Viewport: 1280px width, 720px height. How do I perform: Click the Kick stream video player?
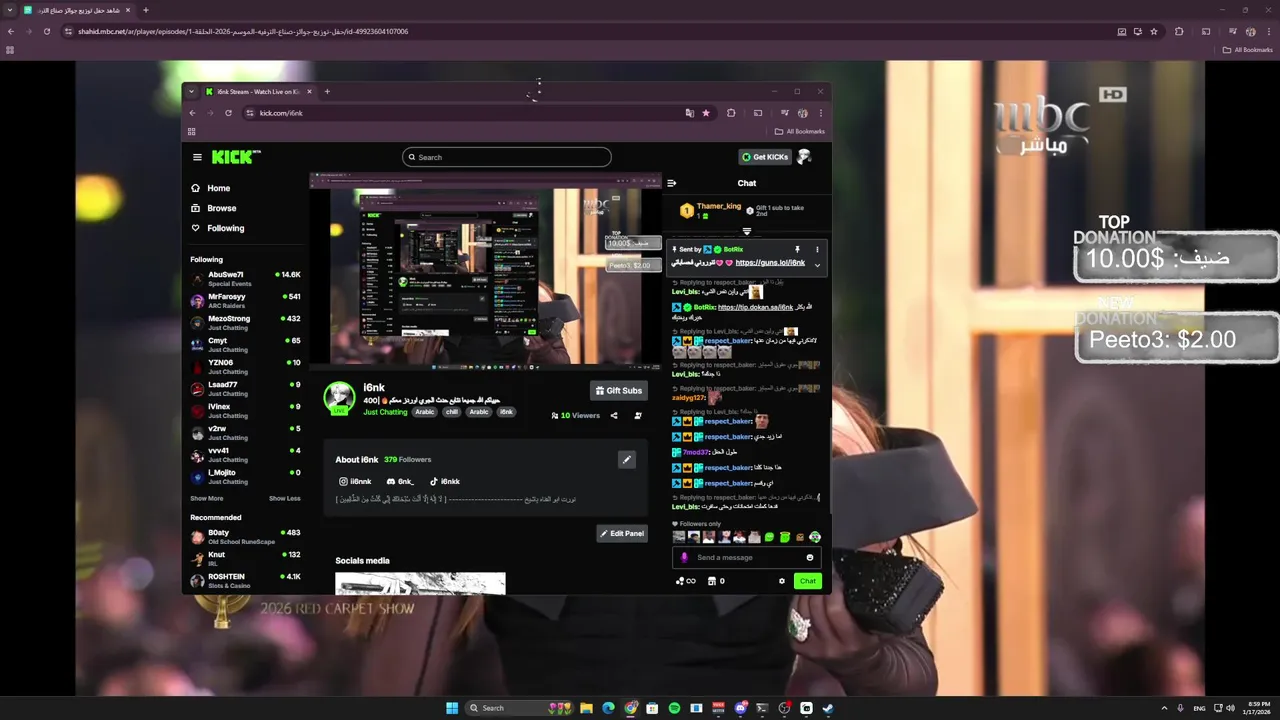485,270
